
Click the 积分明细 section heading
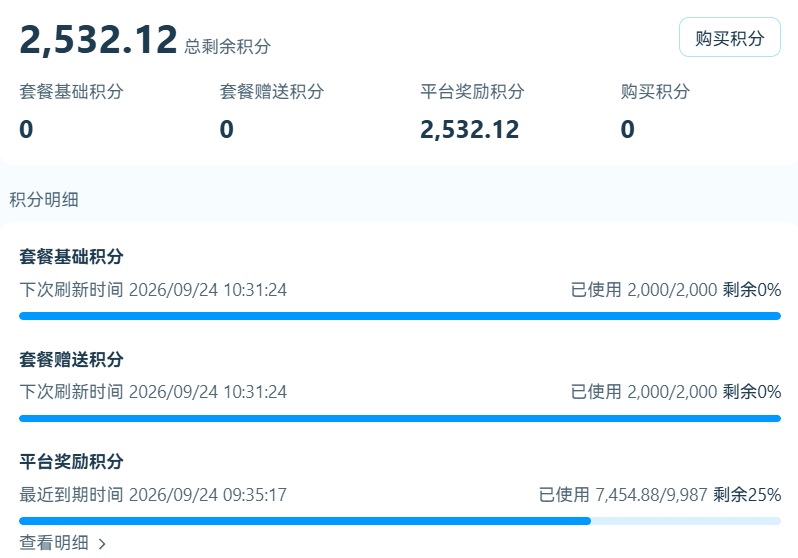(x=44, y=200)
